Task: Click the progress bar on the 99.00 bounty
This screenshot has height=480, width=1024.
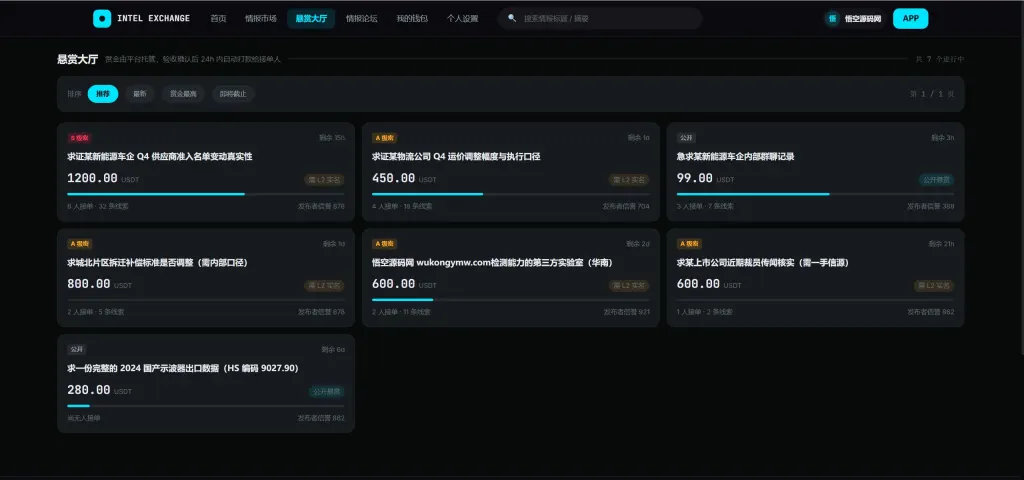Action: (x=816, y=194)
